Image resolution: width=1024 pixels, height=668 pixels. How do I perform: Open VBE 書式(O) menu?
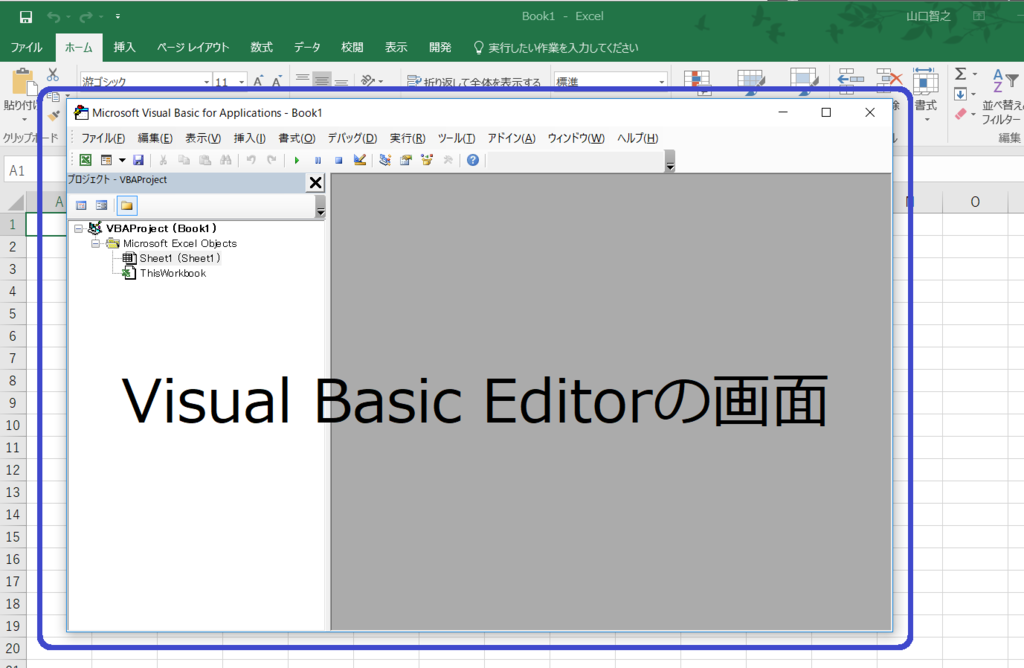click(297, 138)
